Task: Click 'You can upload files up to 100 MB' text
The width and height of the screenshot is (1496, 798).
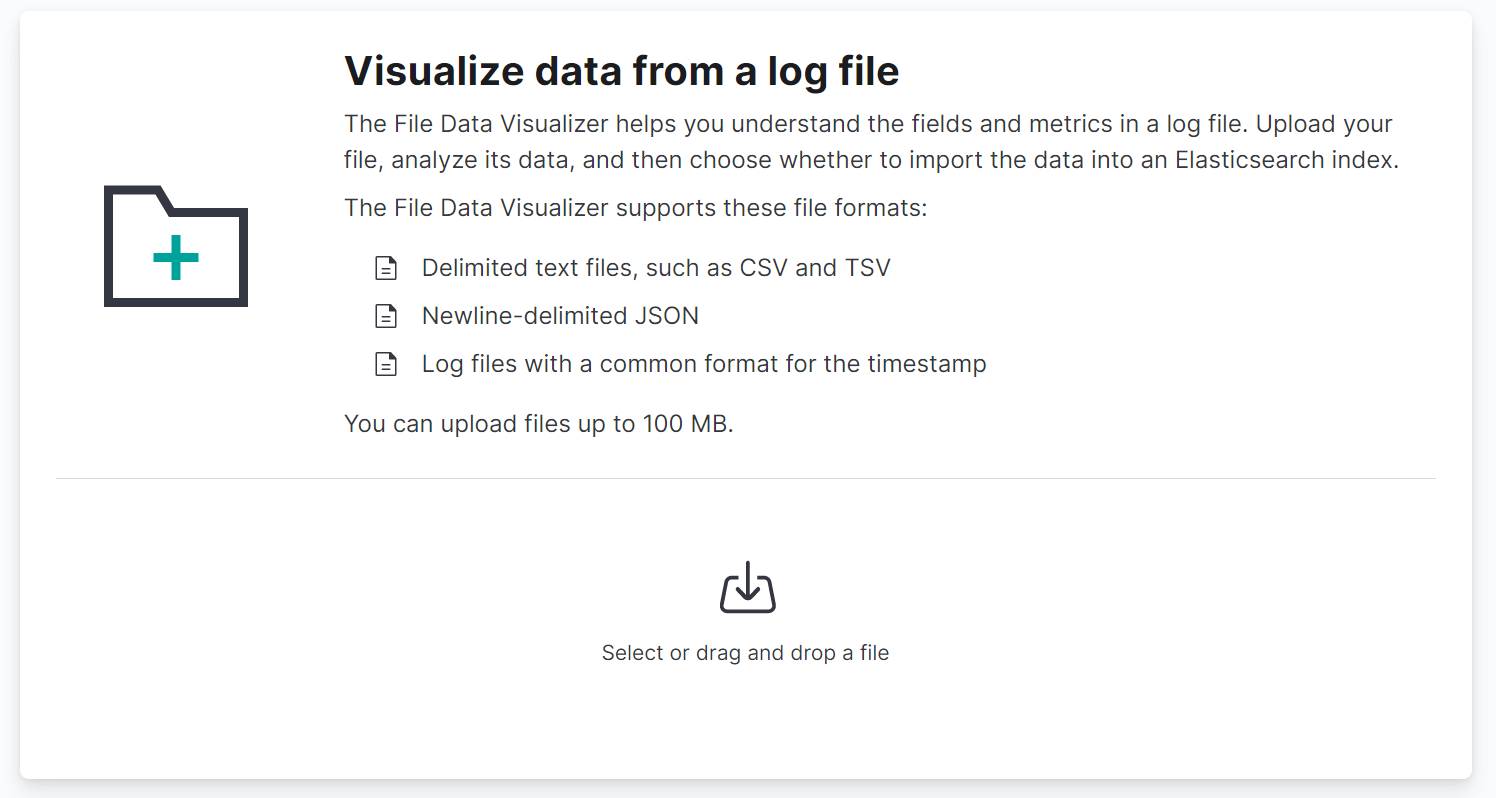Action: coord(538,424)
